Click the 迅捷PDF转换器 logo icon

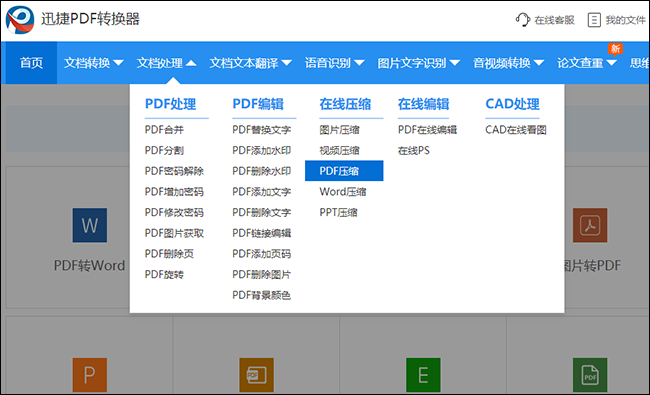click(x=20, y=19)
